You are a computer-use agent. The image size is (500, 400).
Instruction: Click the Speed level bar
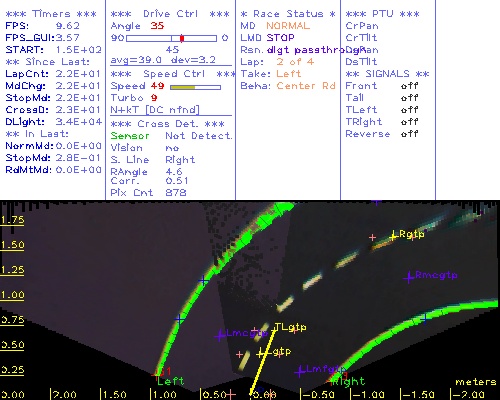point(195,87)
